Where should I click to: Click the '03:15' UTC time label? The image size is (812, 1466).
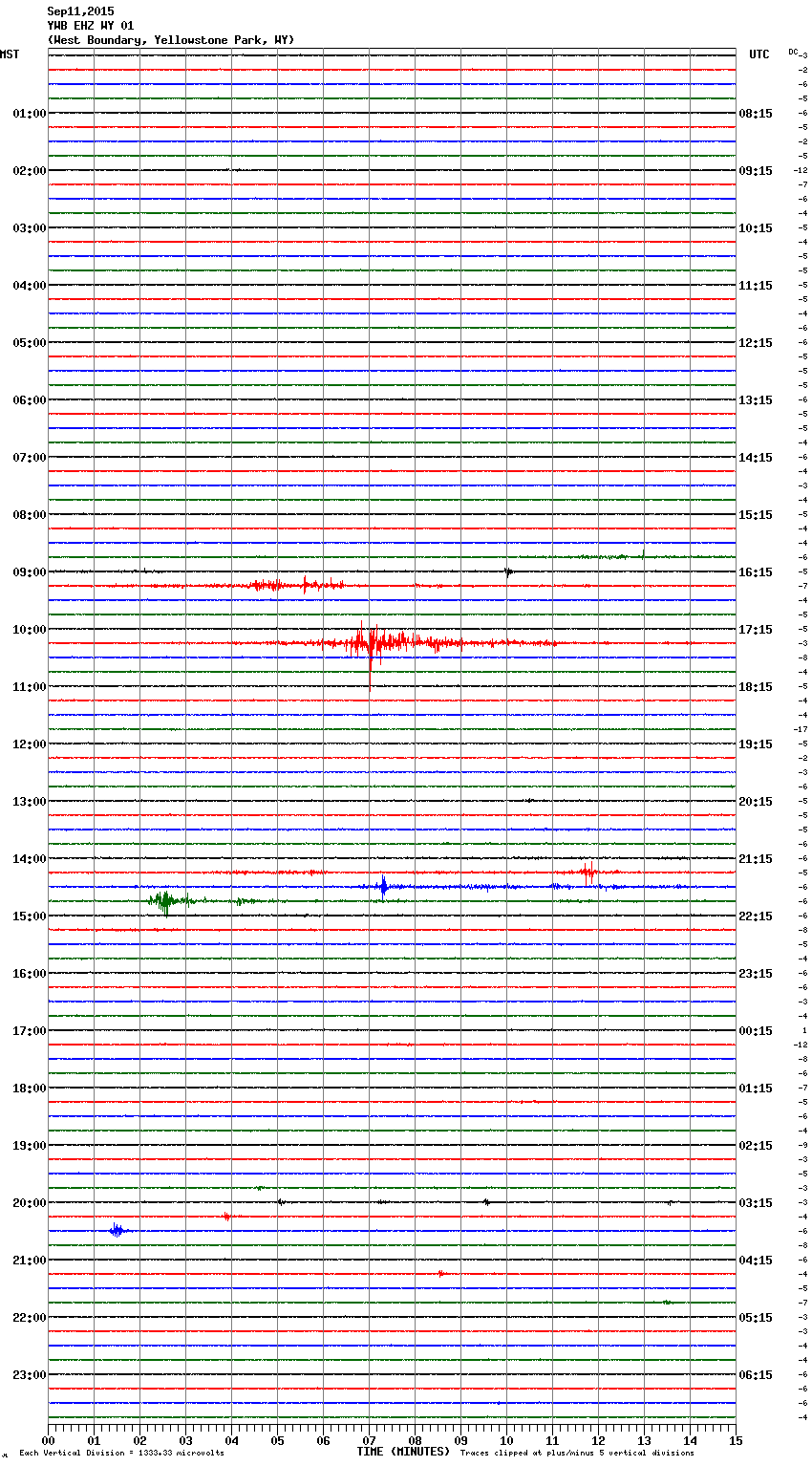click(756, 1203)
